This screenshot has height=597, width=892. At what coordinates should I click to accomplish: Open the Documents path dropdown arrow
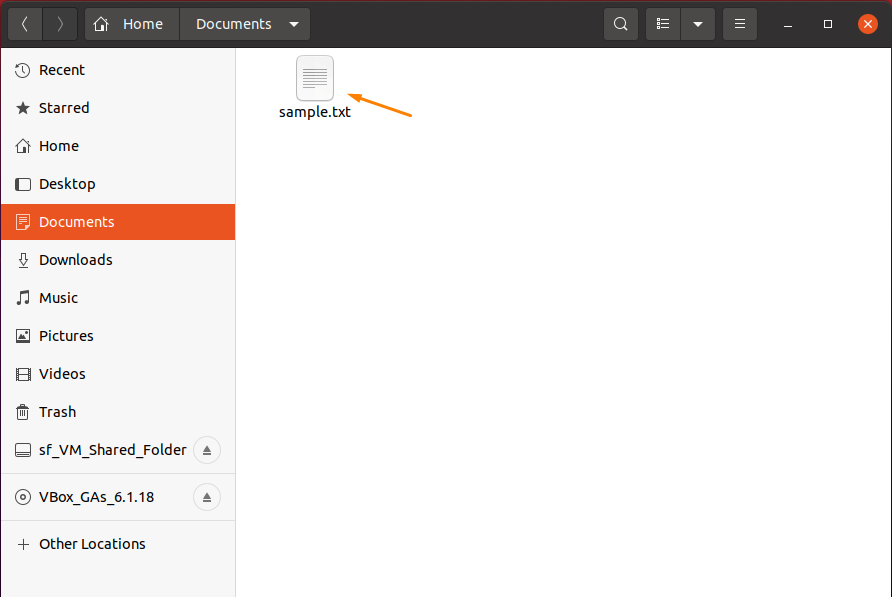(294, 24)
